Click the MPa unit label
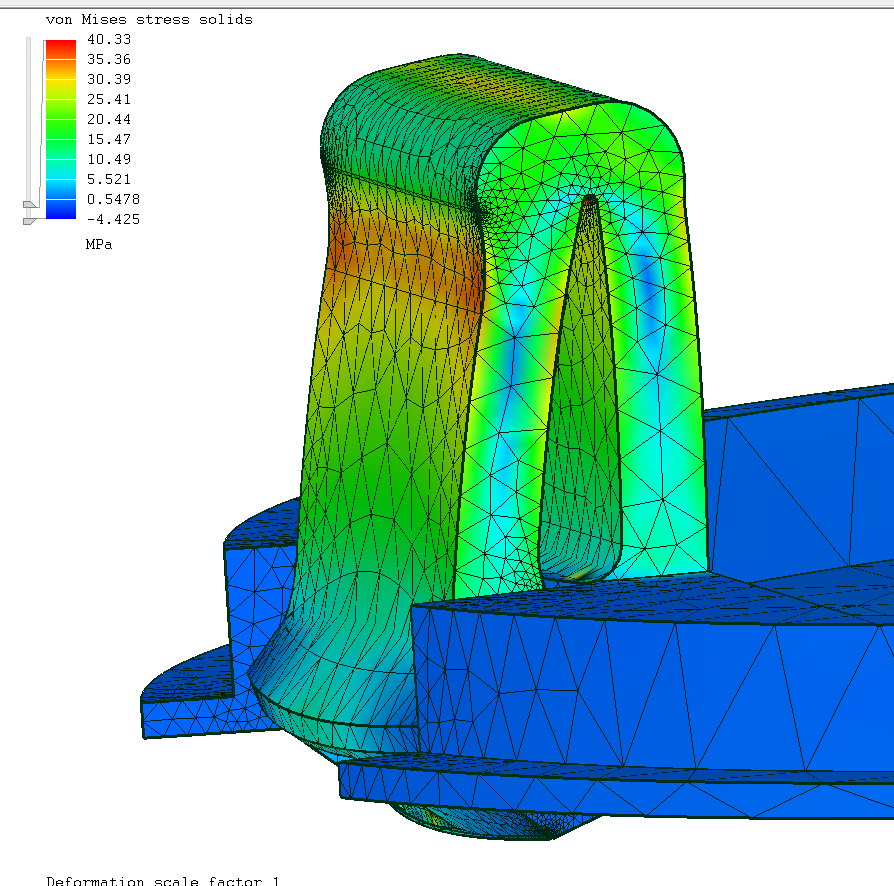894x886 pixels. pyautogui.click(x=99, y=245)
